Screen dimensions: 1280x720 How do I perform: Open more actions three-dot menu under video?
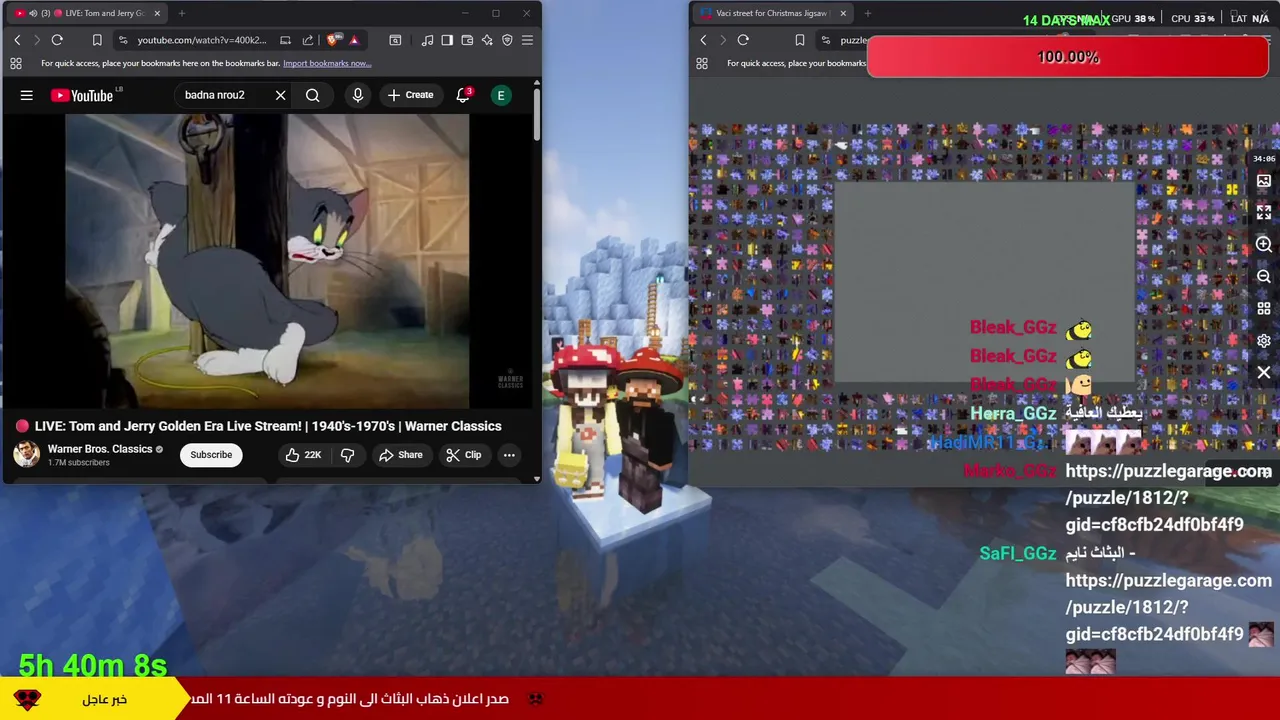pyautogui.click(x=509, y=455)
